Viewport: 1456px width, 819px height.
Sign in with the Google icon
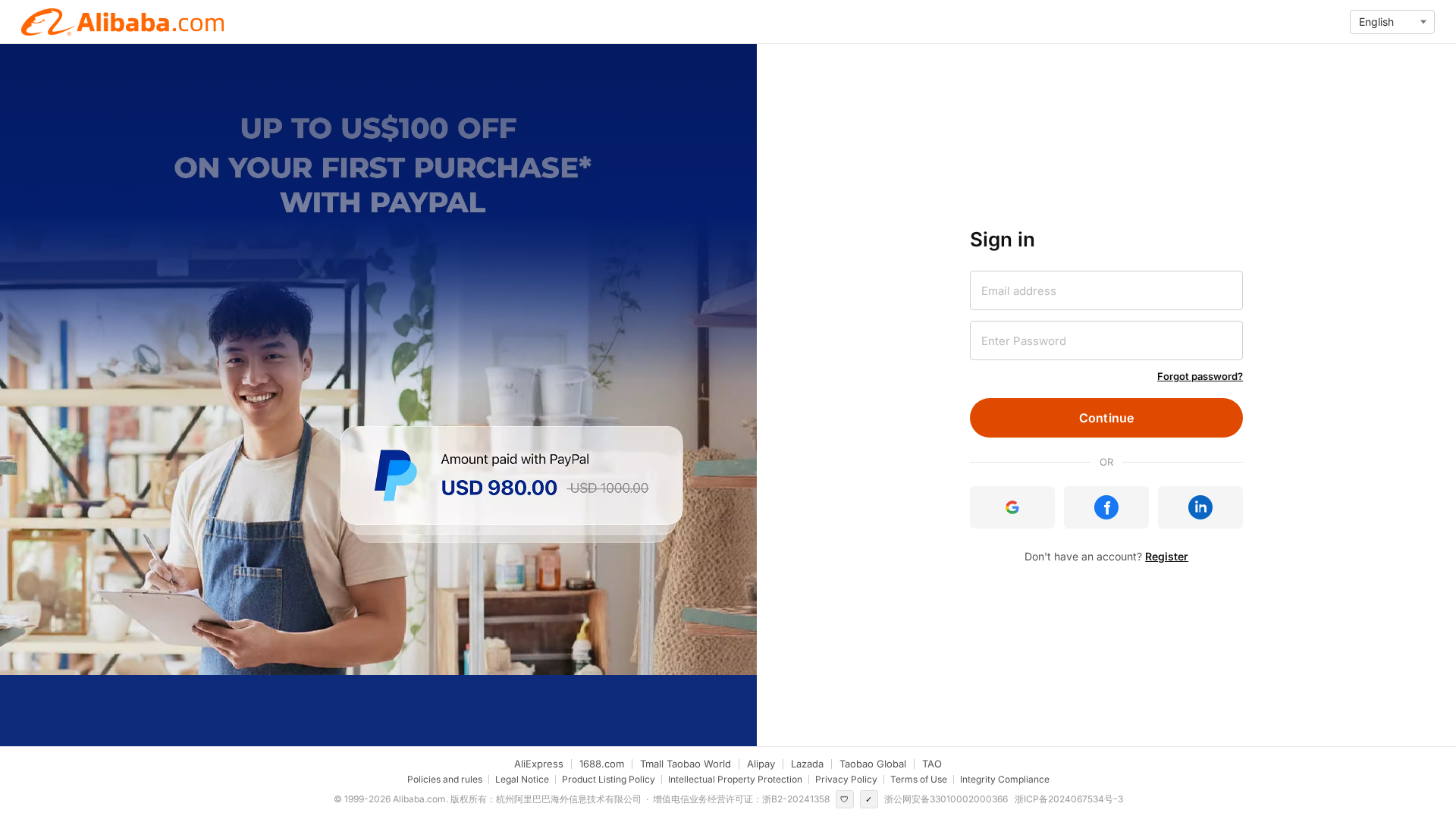coord(1012,507)
